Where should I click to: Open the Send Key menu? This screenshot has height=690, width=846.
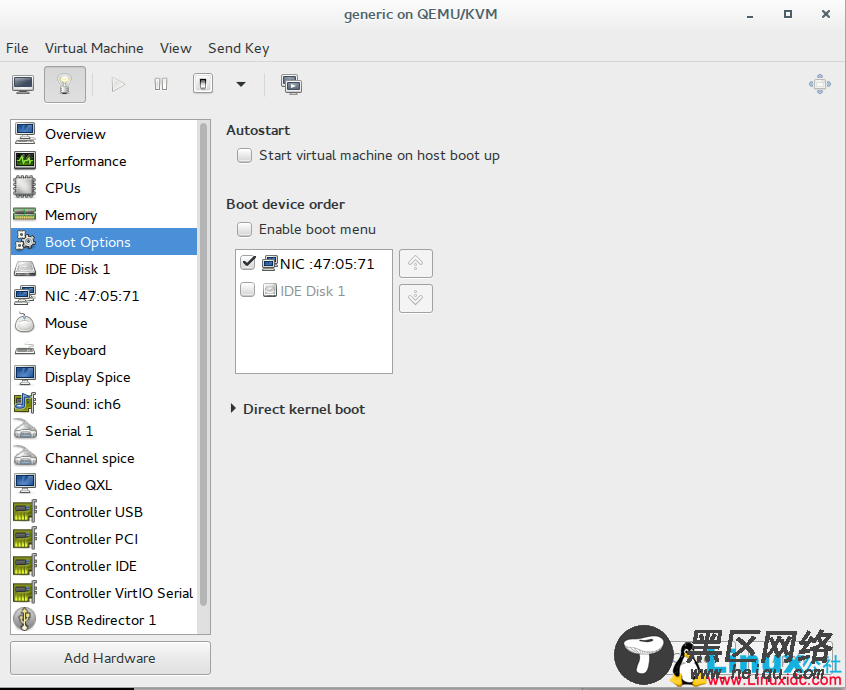point(238,48)
